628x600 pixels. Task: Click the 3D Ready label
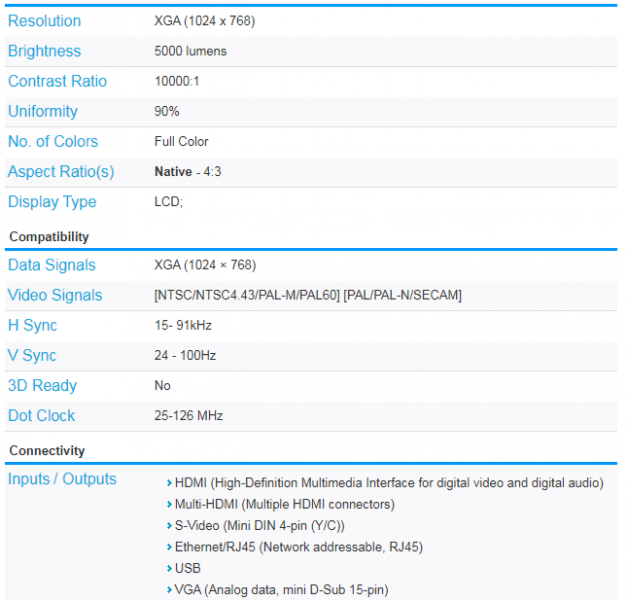point(42,385)
